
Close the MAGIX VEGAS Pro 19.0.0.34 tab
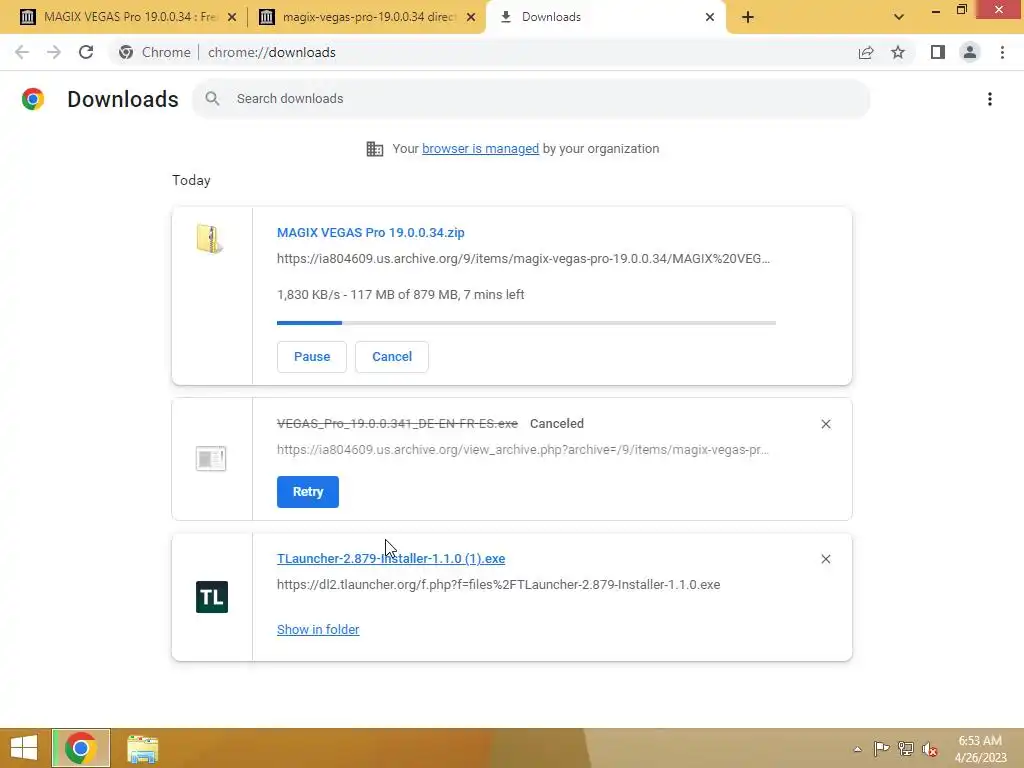[x=232, y=17]
